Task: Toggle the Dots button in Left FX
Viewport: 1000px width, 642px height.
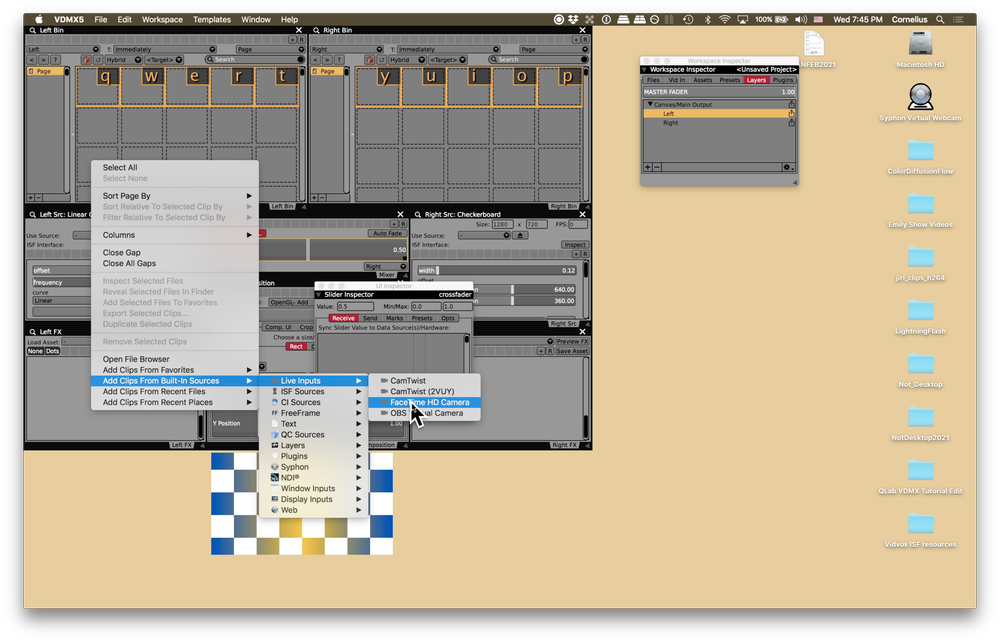Action: click(x=52, y=351)
